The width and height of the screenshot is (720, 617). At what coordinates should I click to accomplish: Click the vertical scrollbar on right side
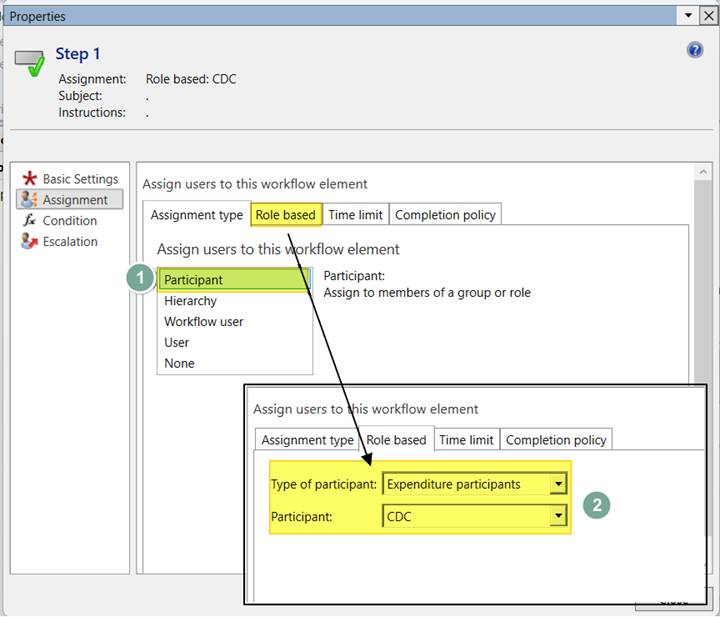704,300
